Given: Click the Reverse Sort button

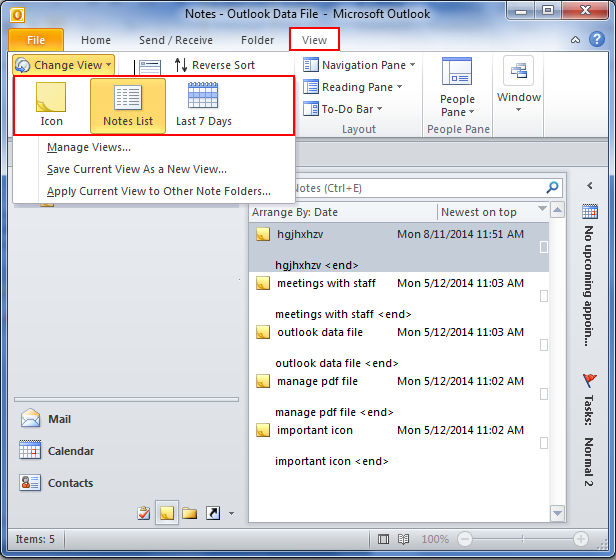Looking at the screenshot, I should [x=215, y=65].
